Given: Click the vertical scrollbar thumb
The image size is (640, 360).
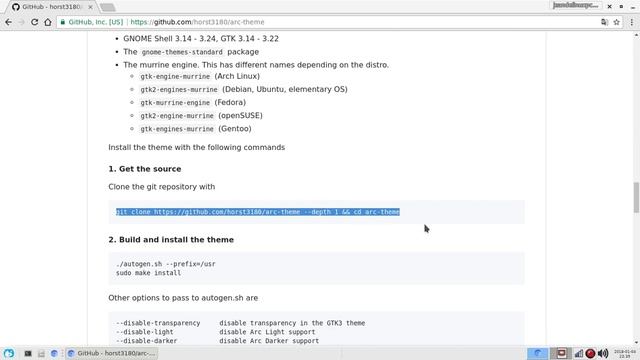Looking at the screenshot, I should [636, 198].
